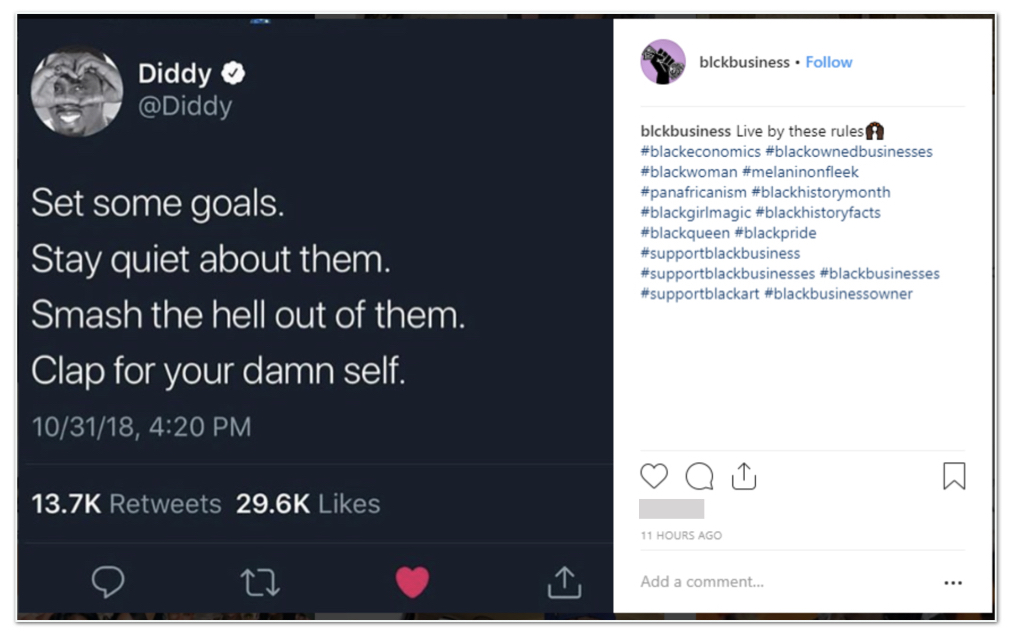Open the three-dots more options menu
This screenshot has width=1012, height=637.
(953, 582)
